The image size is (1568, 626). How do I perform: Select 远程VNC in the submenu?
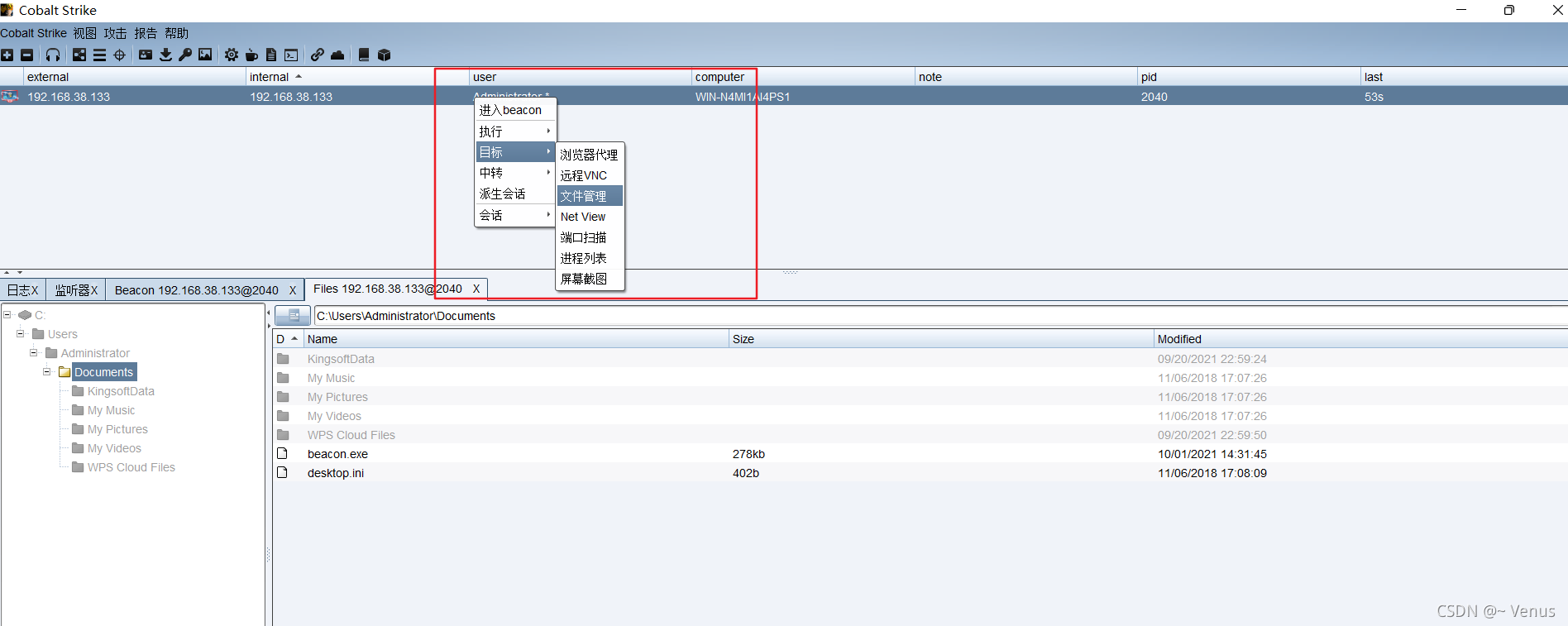click(589, 174)
